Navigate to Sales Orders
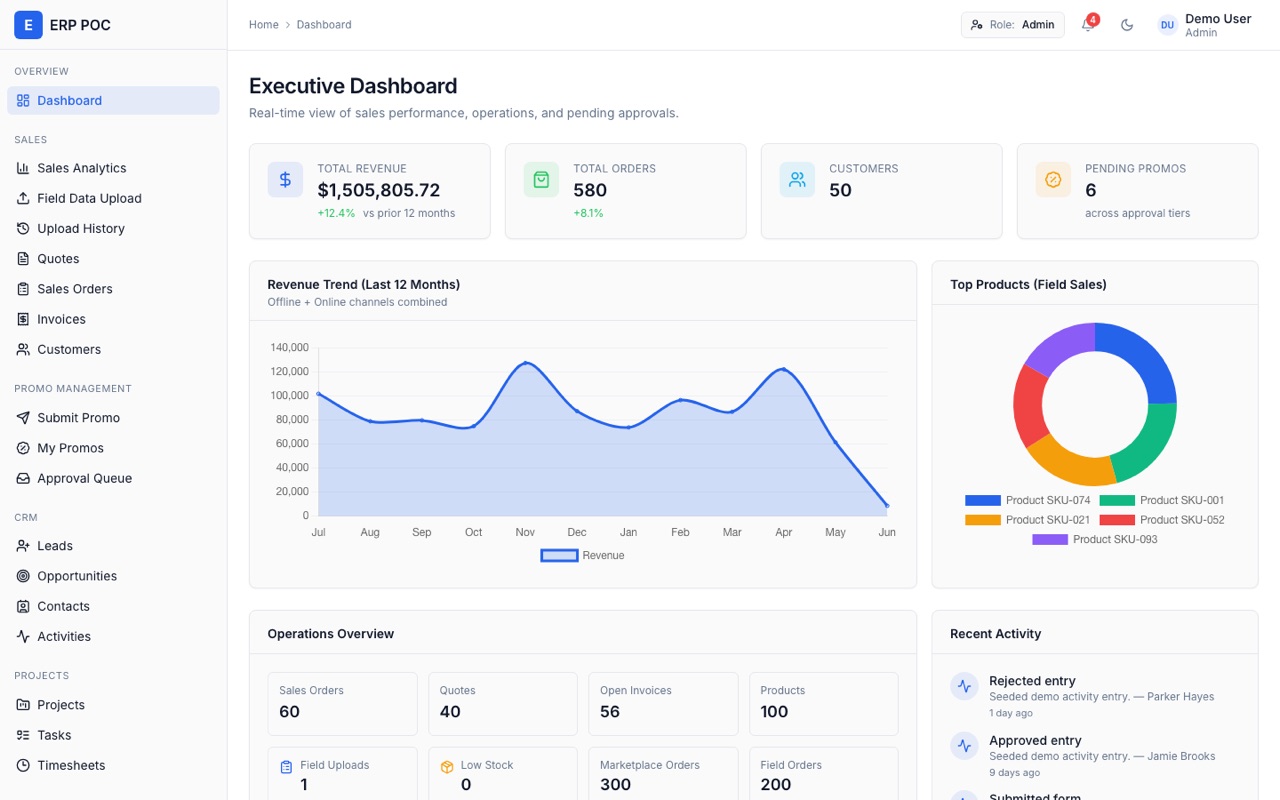This screenshot has height=800, width=1280. [113, 289]
